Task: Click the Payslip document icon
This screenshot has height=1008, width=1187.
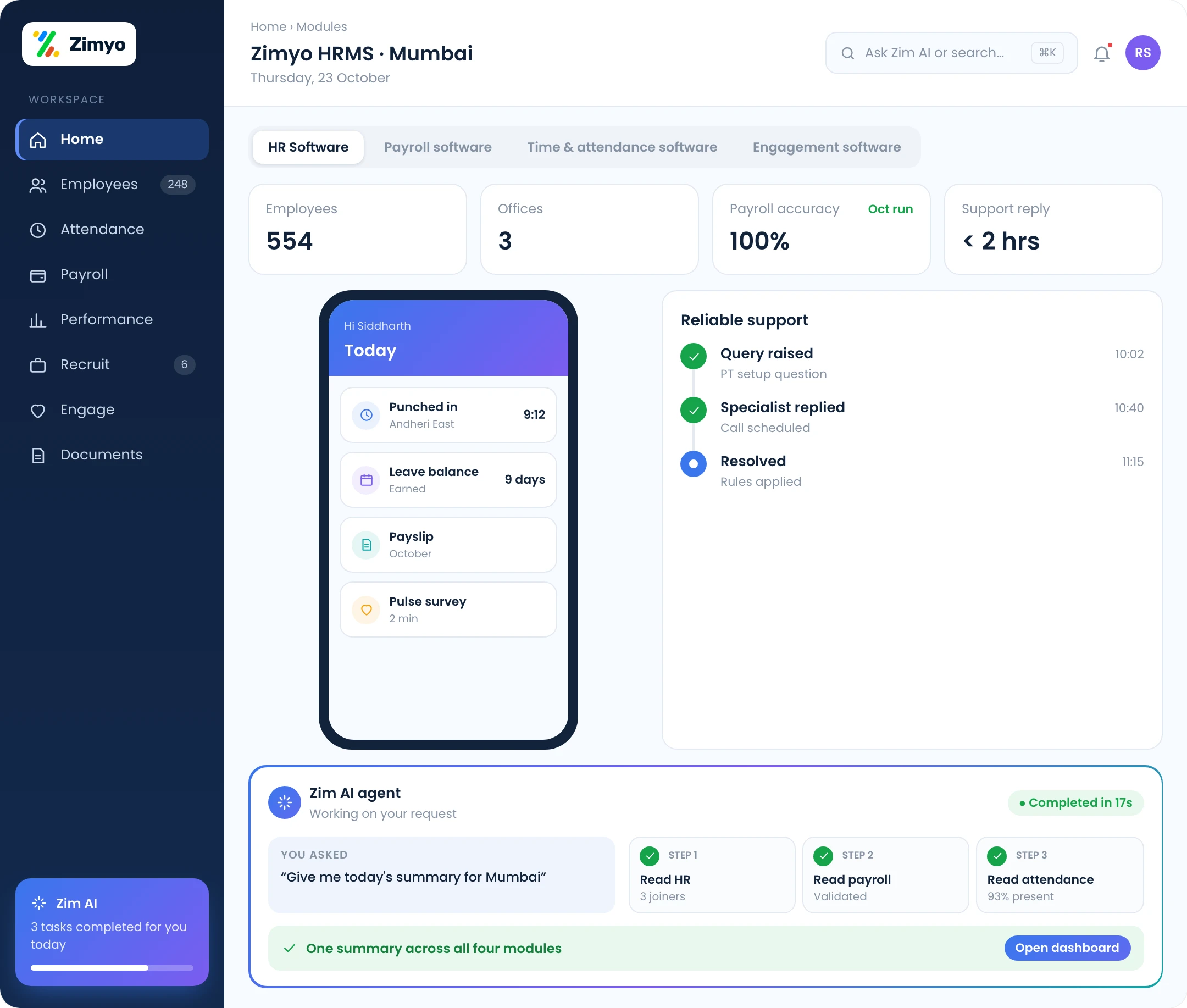Action: coord(366,545)
